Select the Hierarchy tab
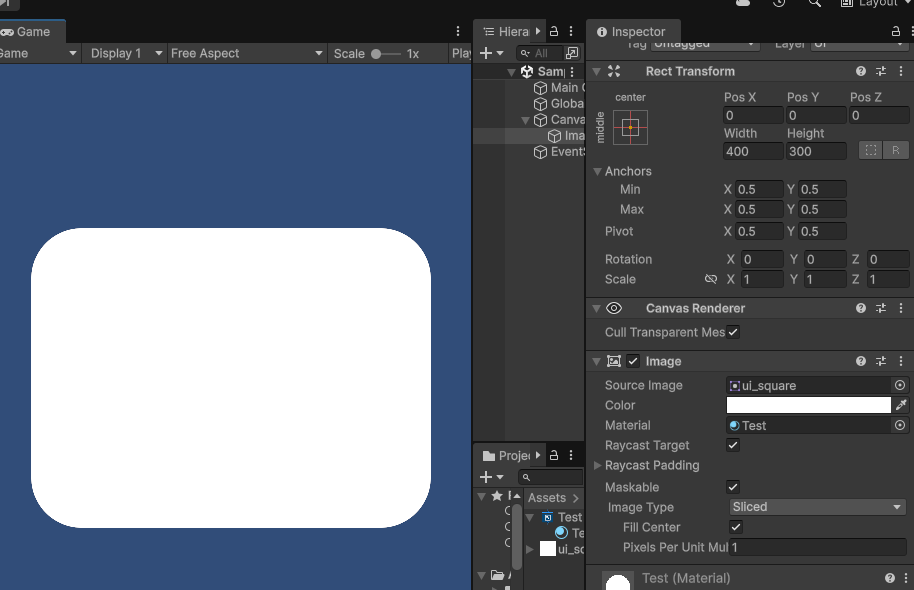The width and height of the screenshot is (914, 590). [x=508, y=31]
